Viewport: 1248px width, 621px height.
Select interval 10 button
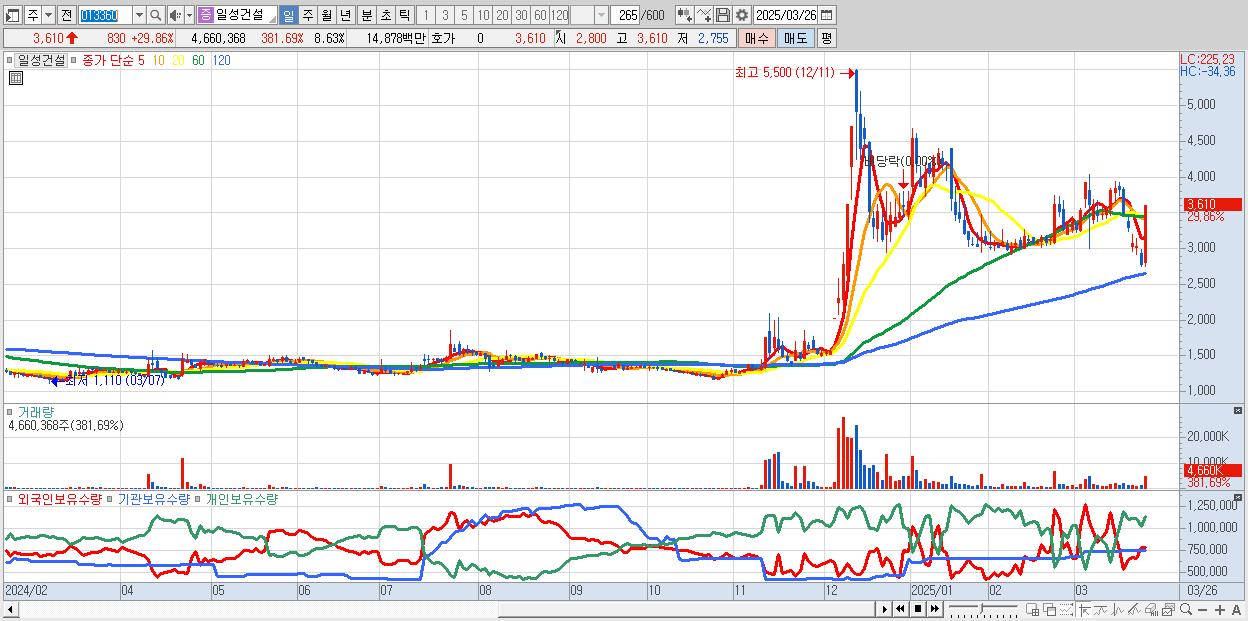[x=483, y=15]
